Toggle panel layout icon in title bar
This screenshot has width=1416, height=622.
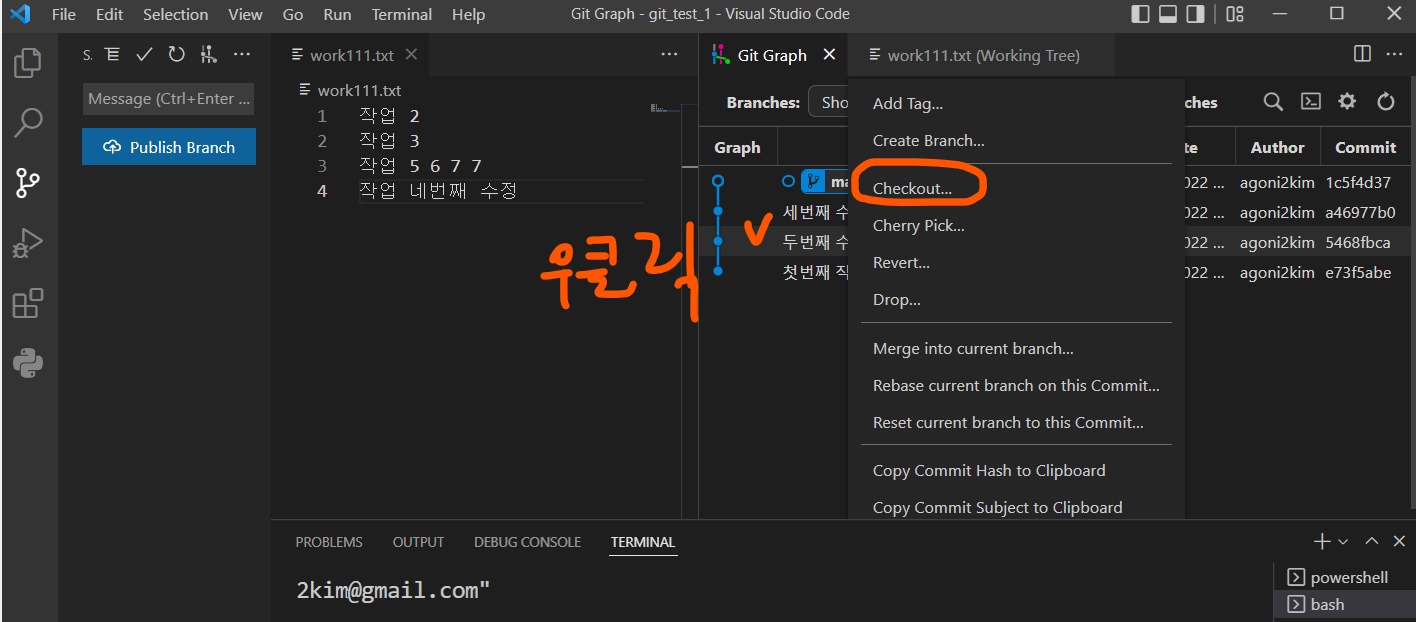point(1168,14)
